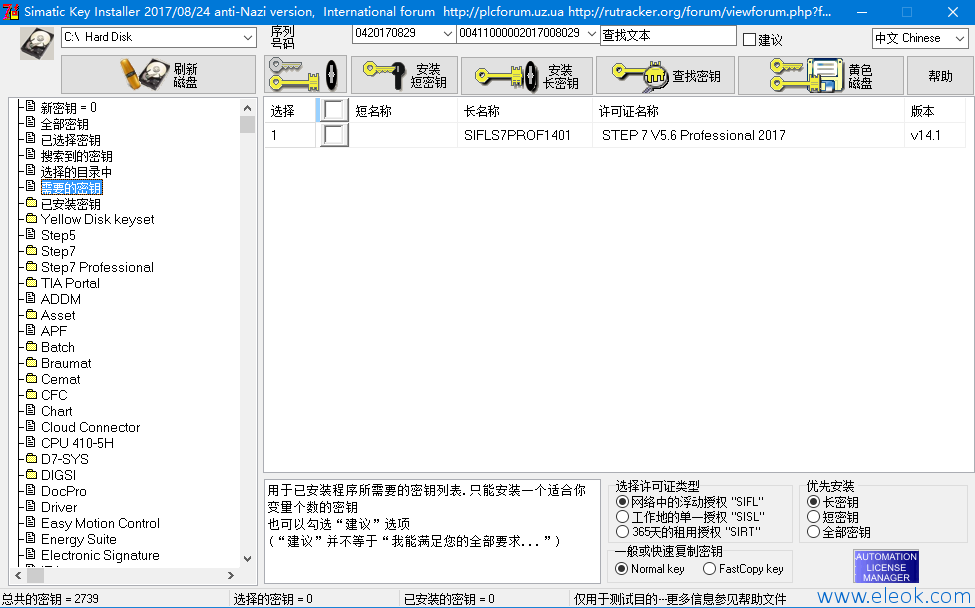Select the FastCopy key radio
This screenshot has height=608, width=975.
click(x=709, y=568)
